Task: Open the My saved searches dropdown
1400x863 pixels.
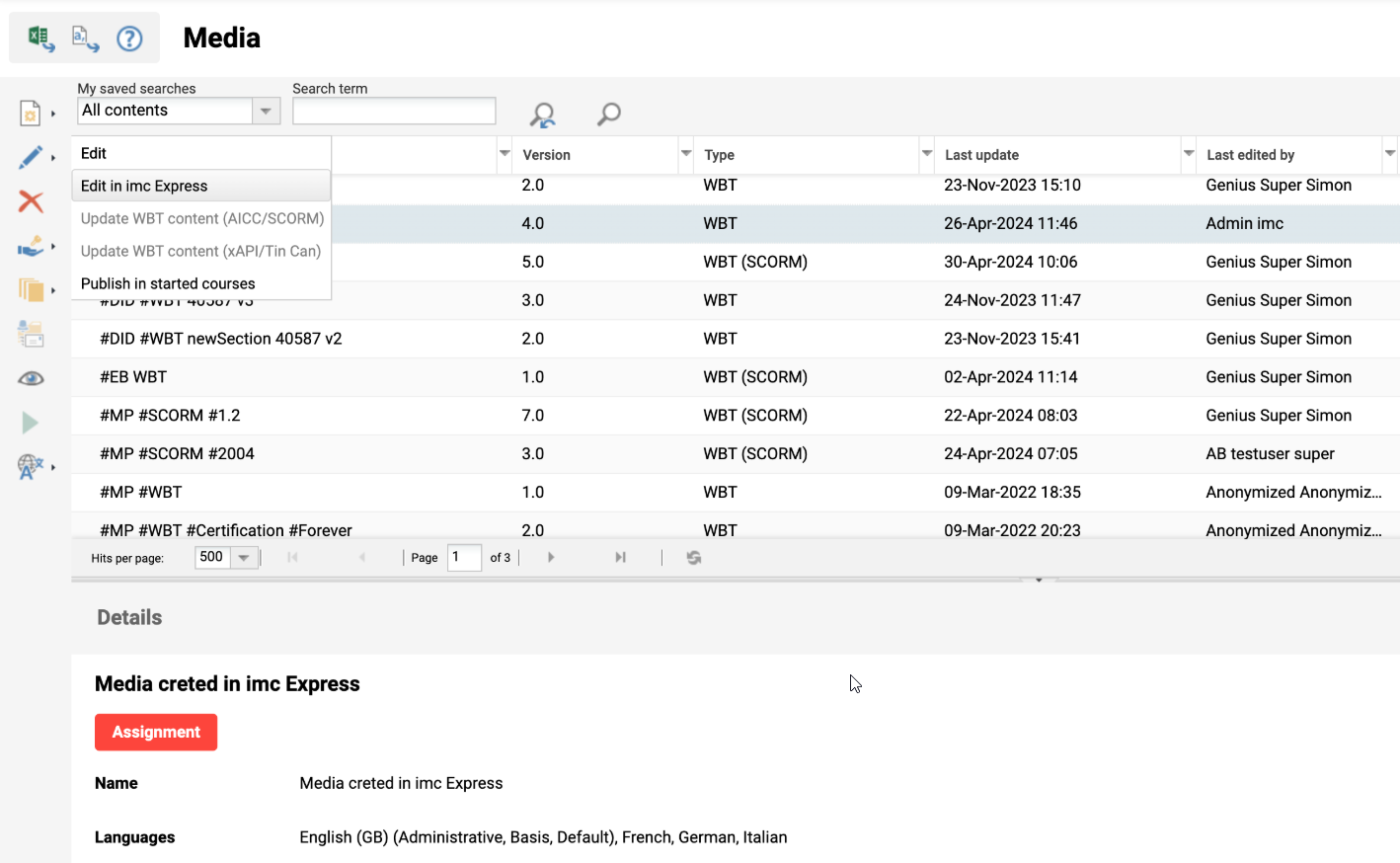Action: (x=264, y=111)
